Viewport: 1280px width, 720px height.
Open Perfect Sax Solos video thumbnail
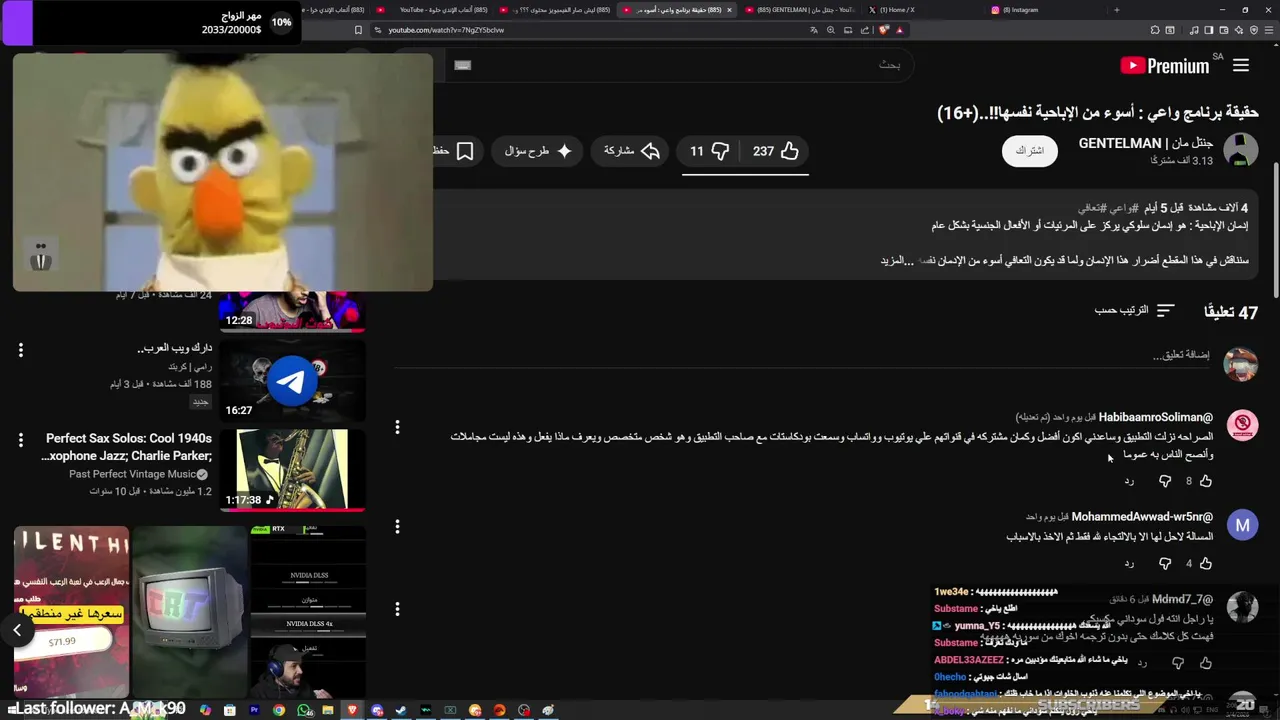coord(292,470)
